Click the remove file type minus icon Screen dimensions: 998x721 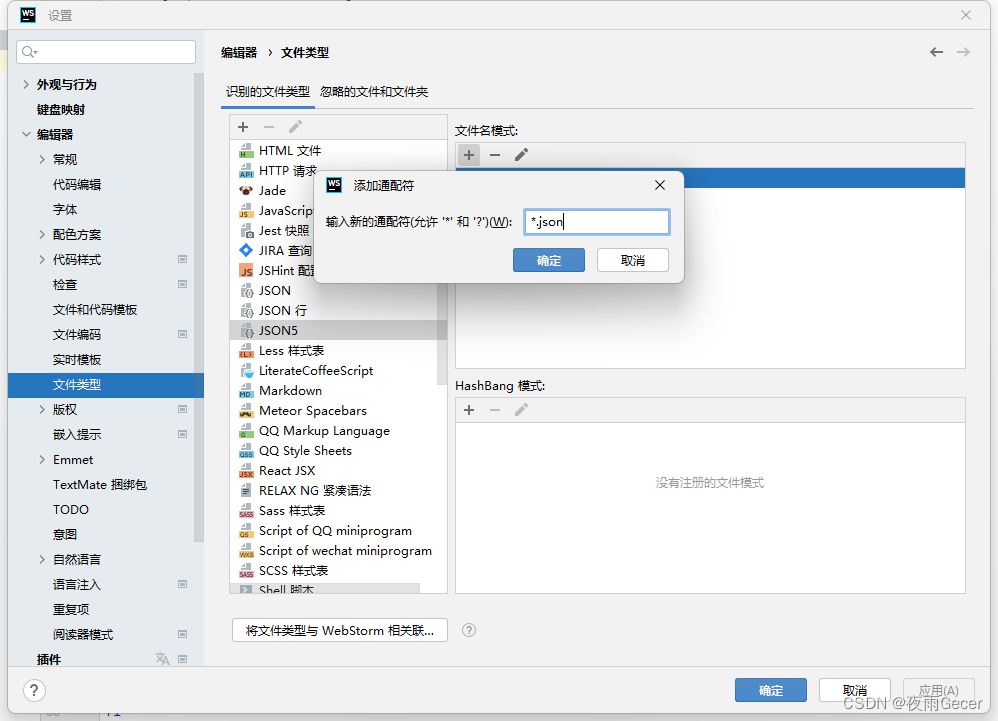pos(269,127)
